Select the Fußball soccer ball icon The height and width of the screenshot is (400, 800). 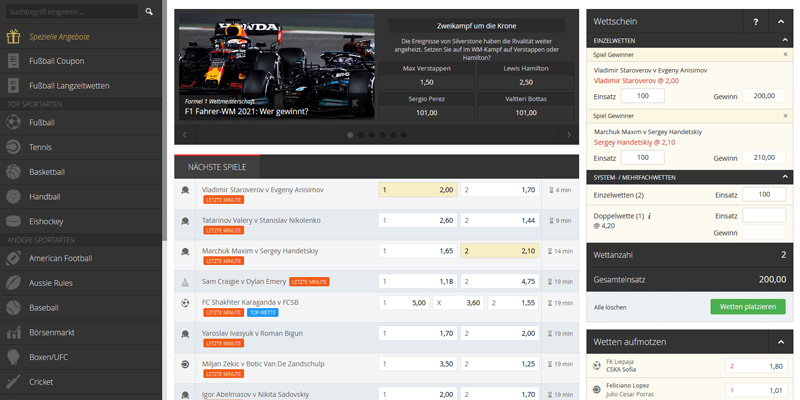(13, 122)
